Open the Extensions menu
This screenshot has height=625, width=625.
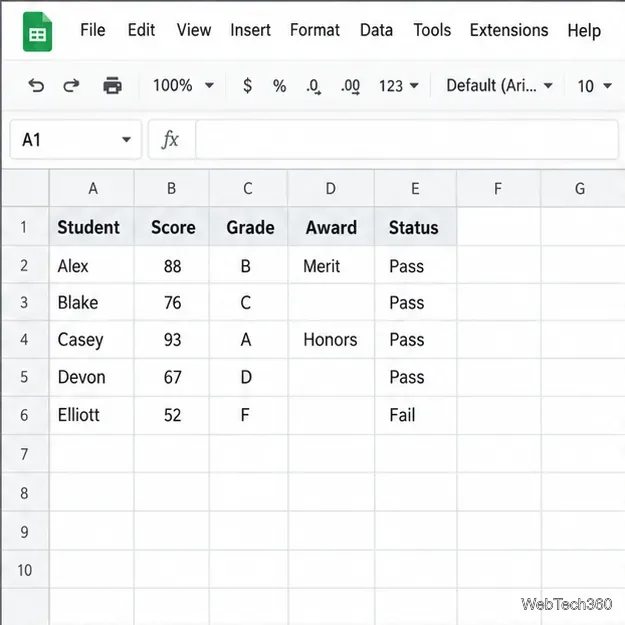(x=509, y=30)
